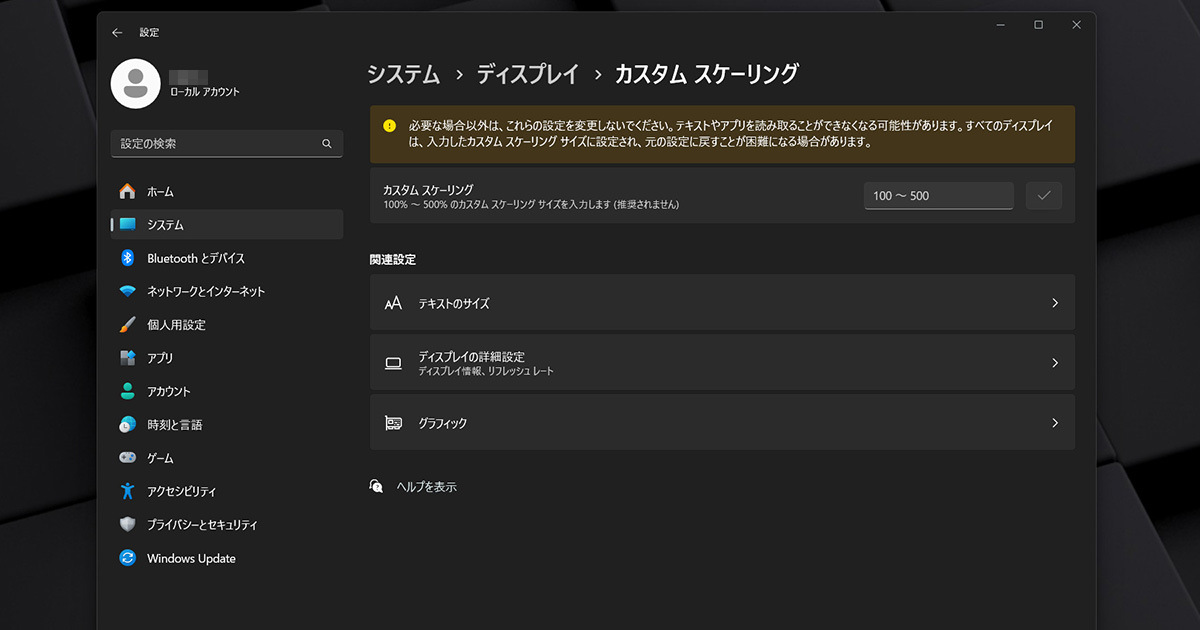Expand the グラフィック chevron
Viewport: 1200px width, 630px height.
[x=1055, y=423]
